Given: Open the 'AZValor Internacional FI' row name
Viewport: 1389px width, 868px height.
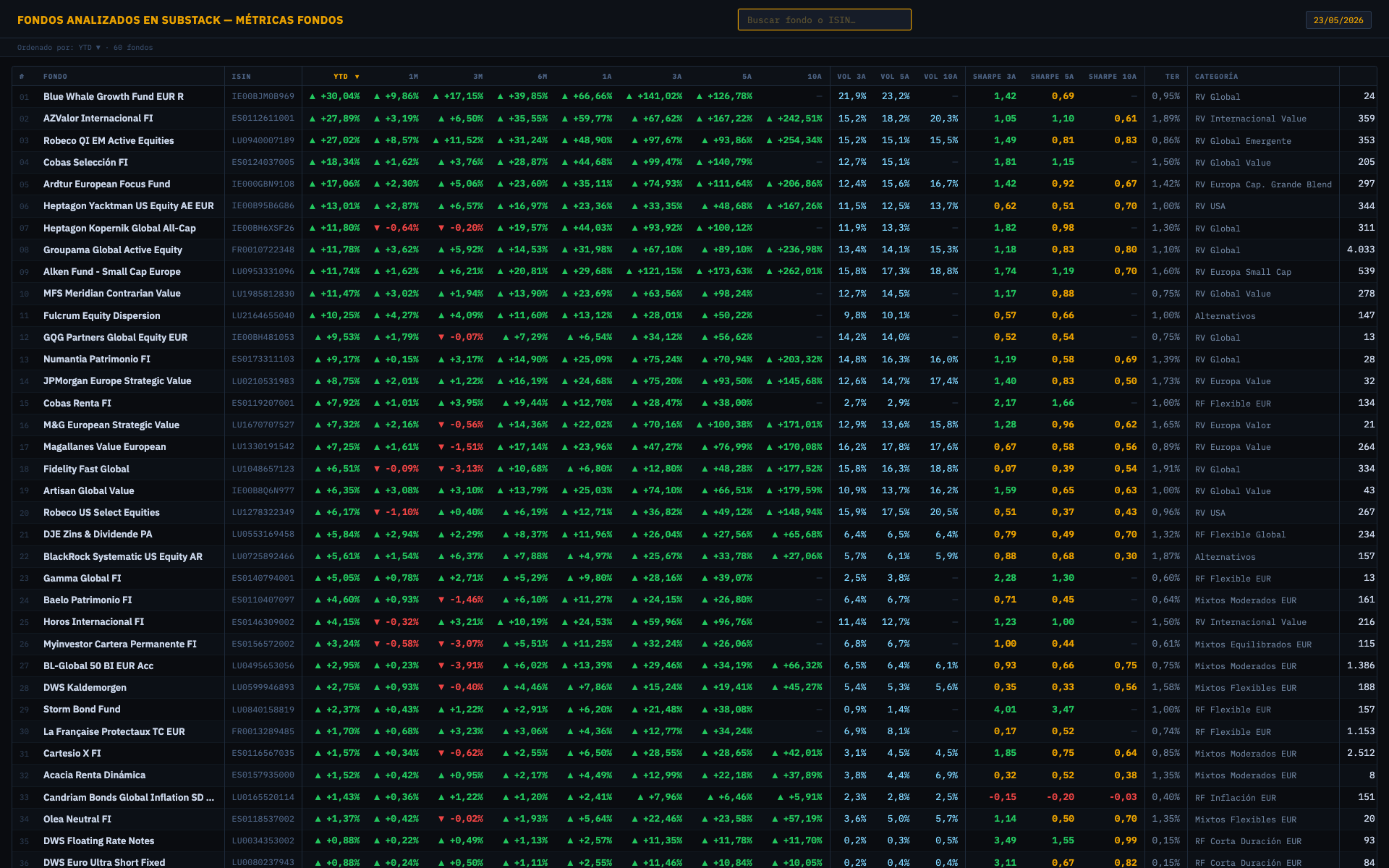Looking at the screenshot, I should click(x=98, y=118).
